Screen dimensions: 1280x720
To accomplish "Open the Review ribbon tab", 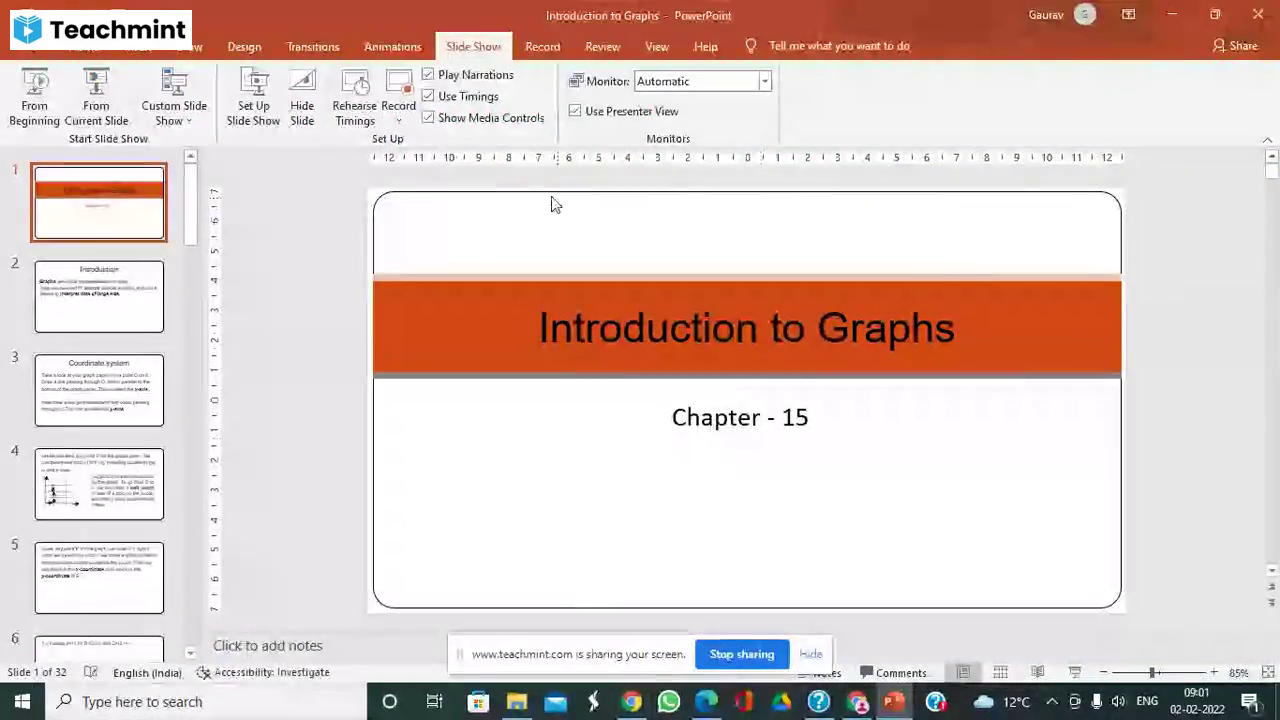I will 602,46.
